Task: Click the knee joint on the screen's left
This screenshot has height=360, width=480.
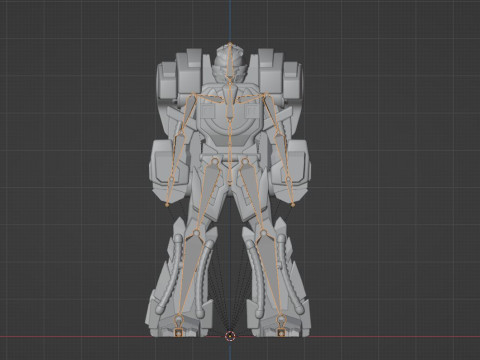Action: pos(196,233)
